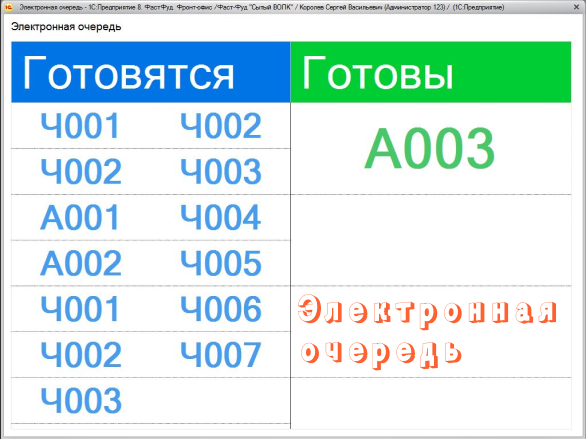
Task: Select the lone Ч003 in the last row
Action: click(x=81, y=401)
